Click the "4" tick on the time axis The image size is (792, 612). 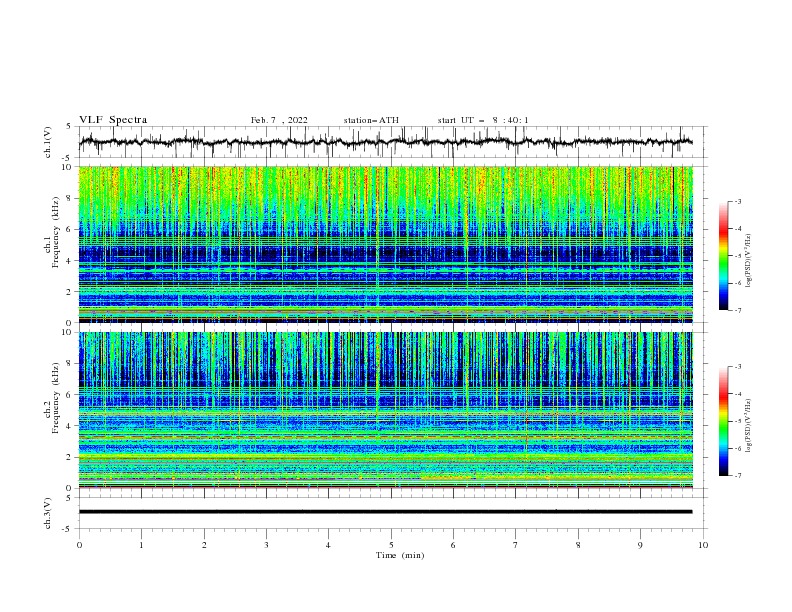pos(328,545)
